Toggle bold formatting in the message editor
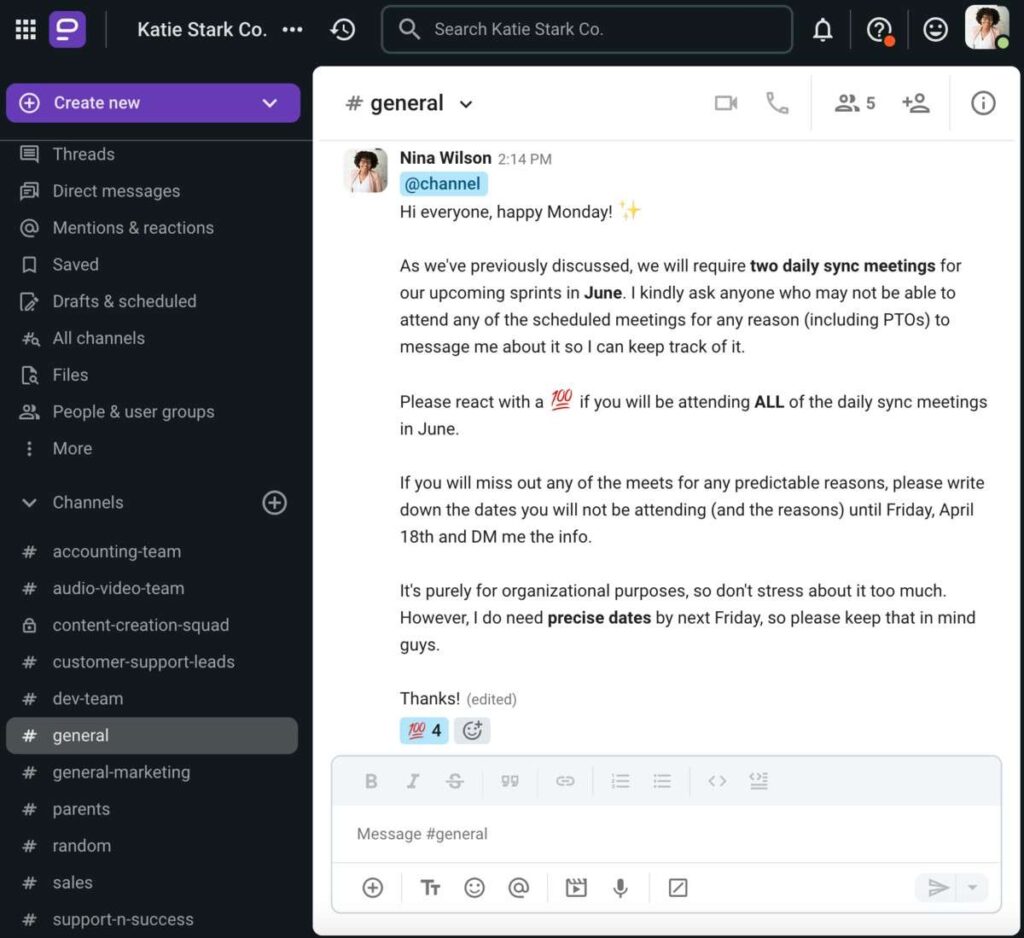The width and height of the screenshot is (1024, 938). (371, 782)
